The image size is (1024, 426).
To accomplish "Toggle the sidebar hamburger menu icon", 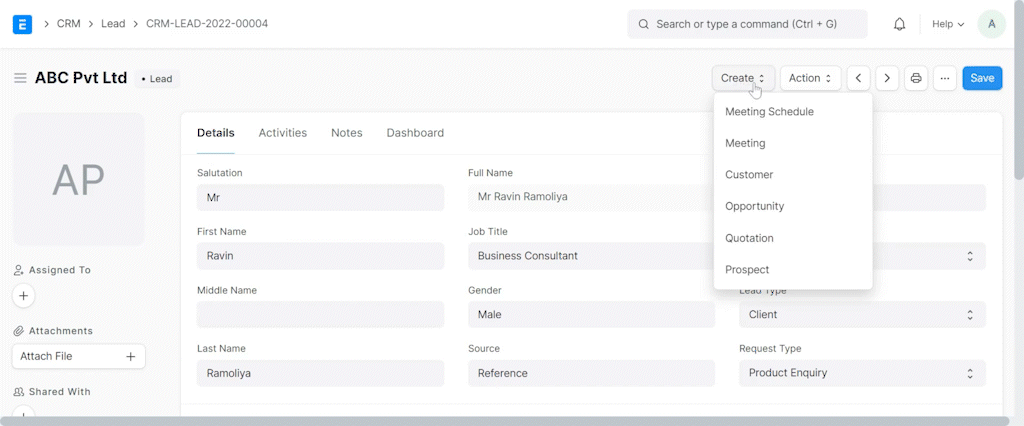I will [20, 78].
